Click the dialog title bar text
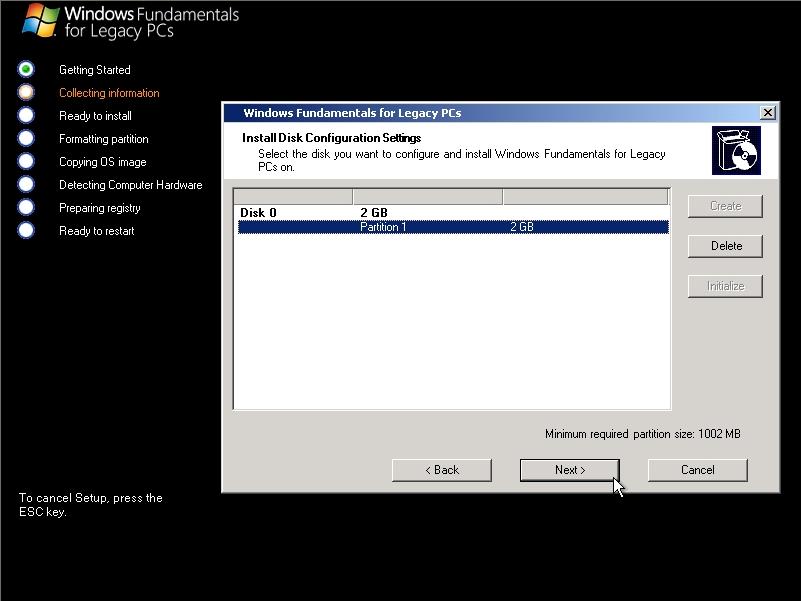The height and width of the screenshot is (601, 801). (352, 113)
